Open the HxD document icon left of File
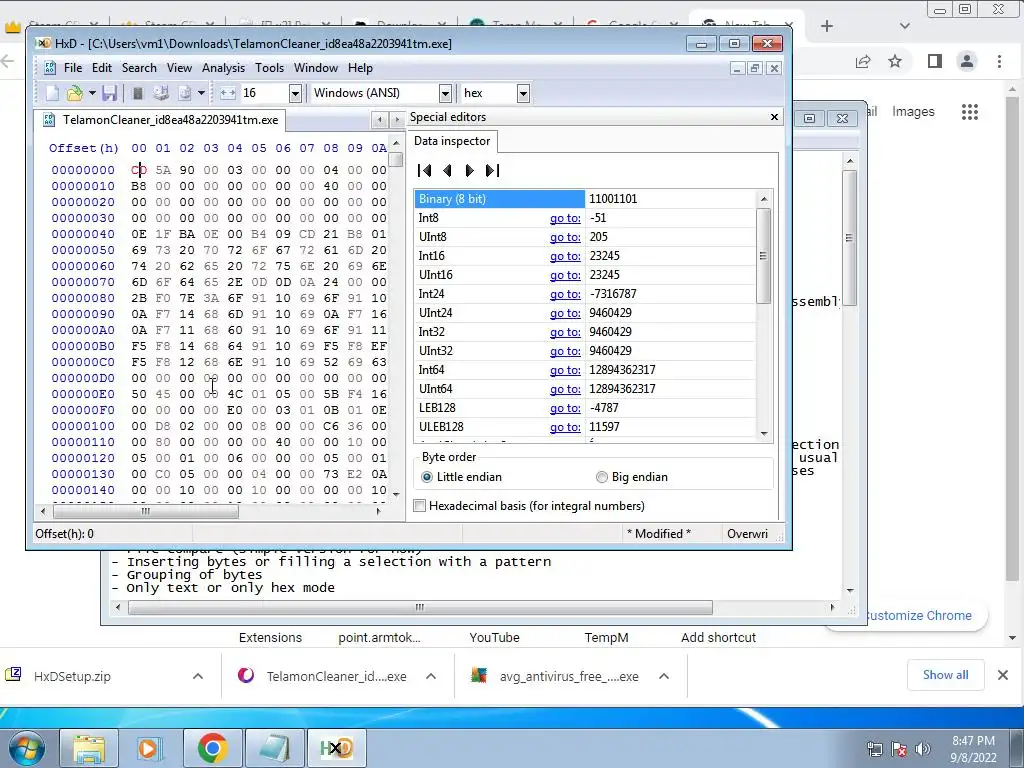This screenshot has height=768, width=1024. 50,68
